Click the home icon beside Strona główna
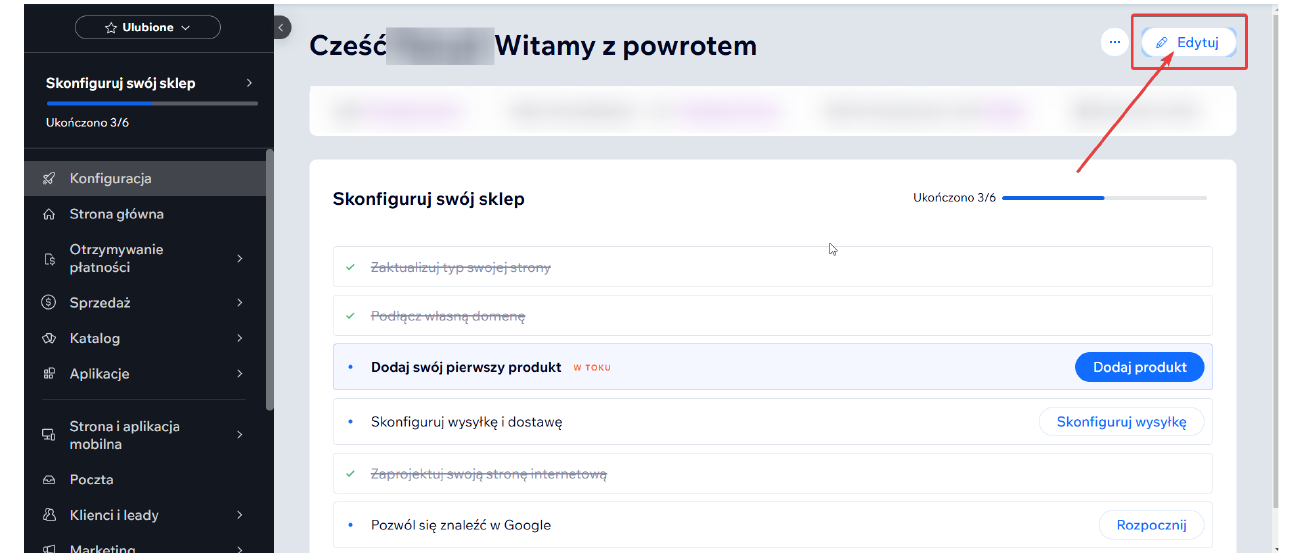This screenshot has height=560, width=1290. tap(48, 214)
